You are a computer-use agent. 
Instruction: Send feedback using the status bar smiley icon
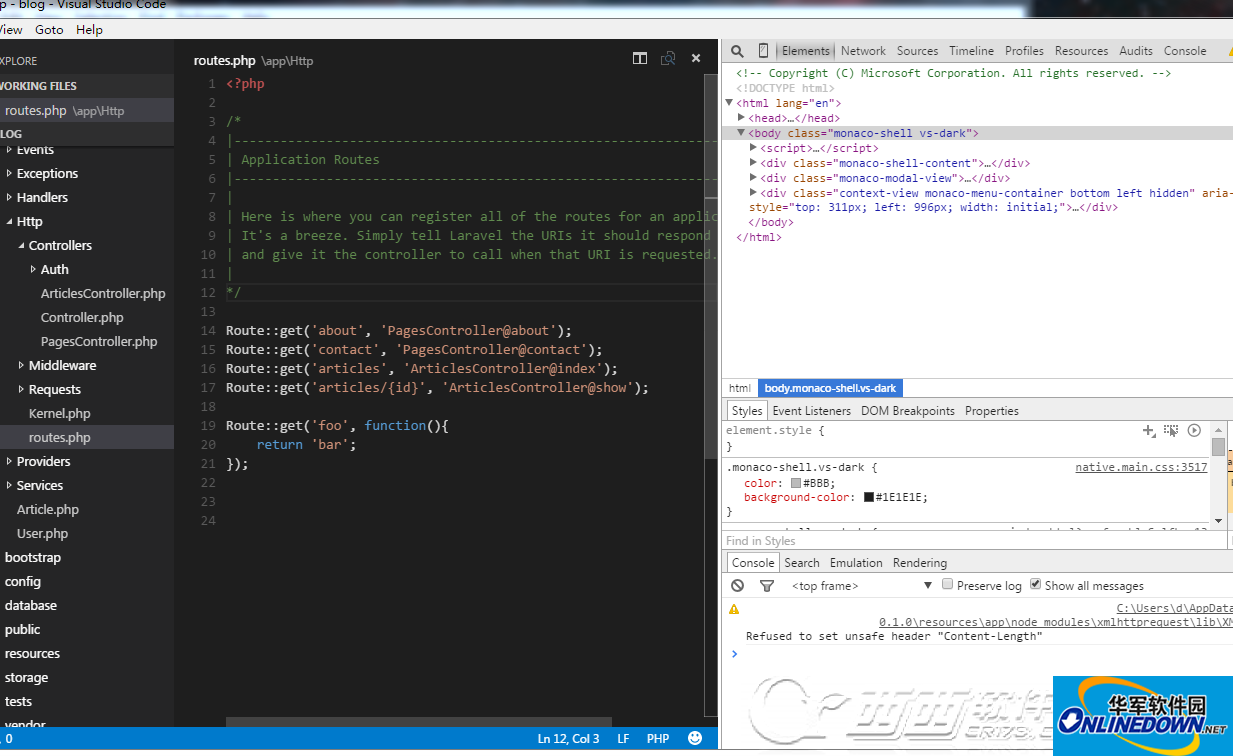(695, 738)
